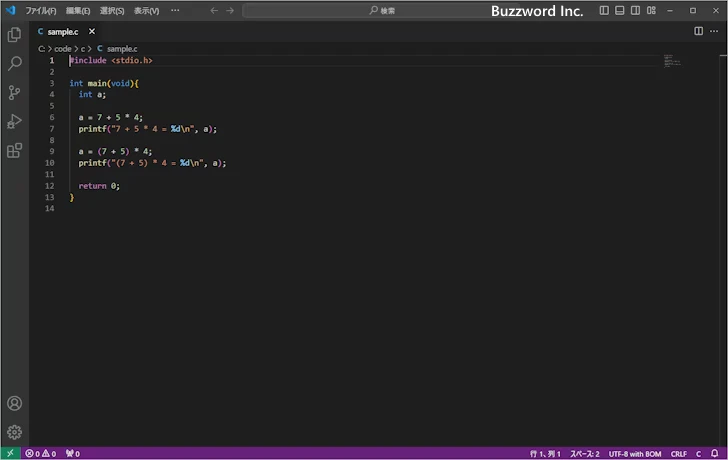Click the notifications bell in status bar
The width and height of the screenshot is (728, 460).
[717, 453]
